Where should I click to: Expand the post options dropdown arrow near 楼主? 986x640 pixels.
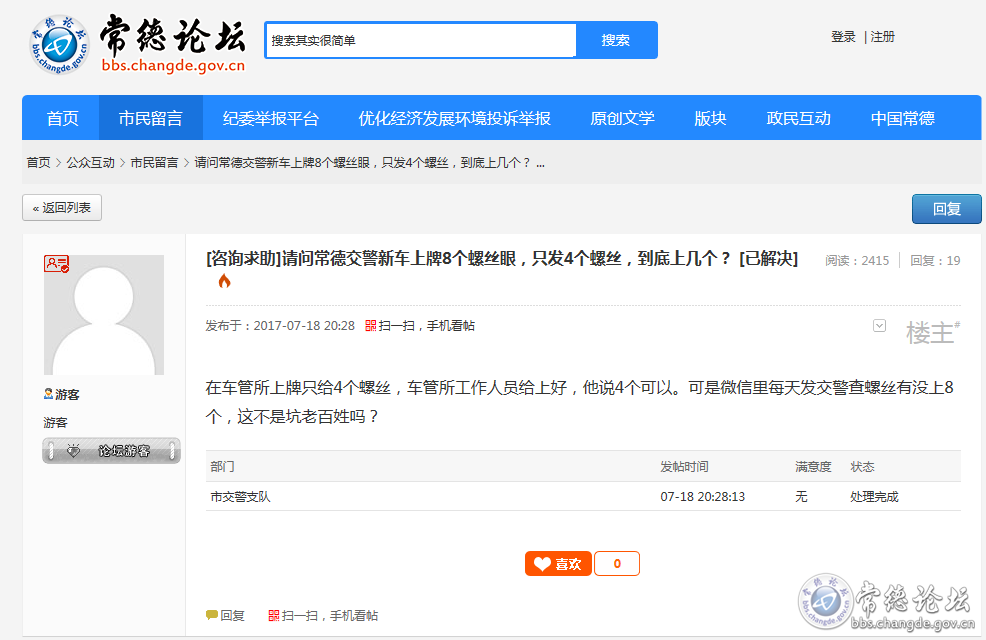879,326
